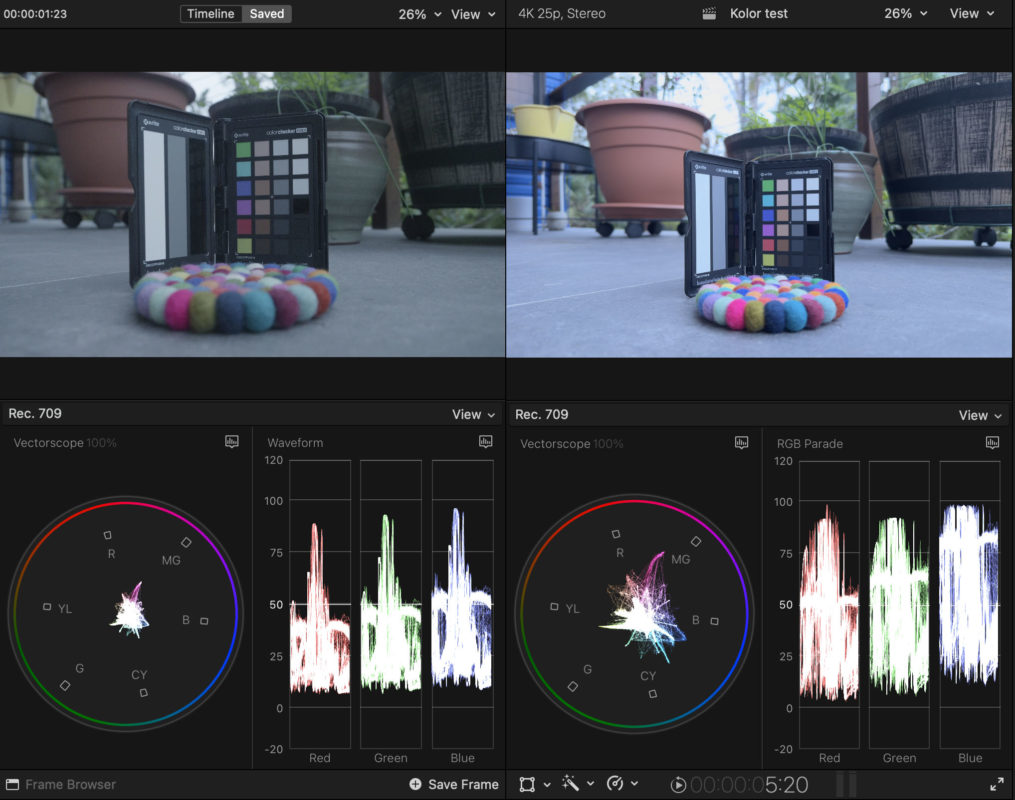Click the 4K 25p, Stereo format text
Screen dimensions: 1015x800
[562, 14]
